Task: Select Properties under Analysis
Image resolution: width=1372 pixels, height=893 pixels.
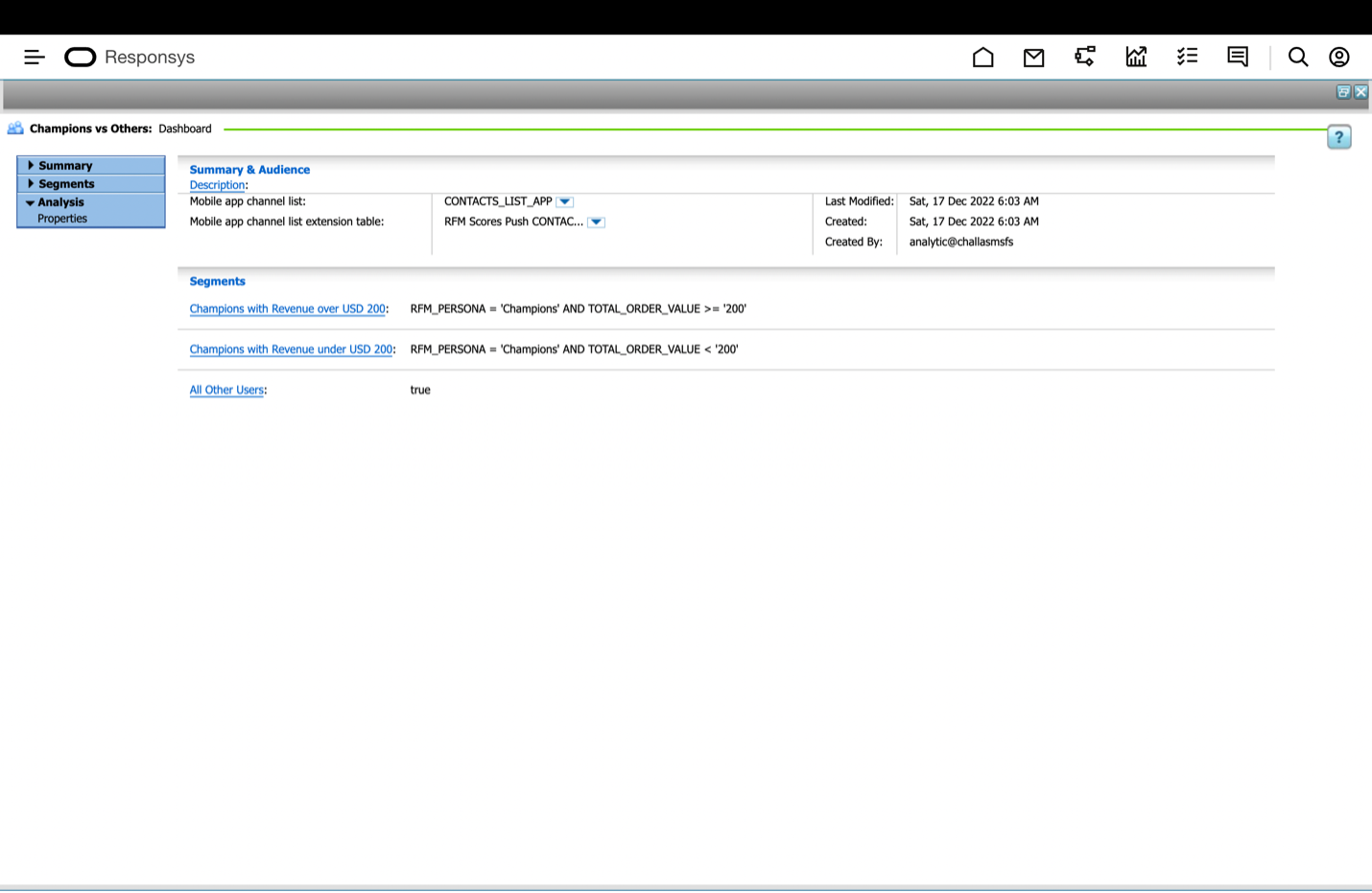Action: (x=62, y=219)
